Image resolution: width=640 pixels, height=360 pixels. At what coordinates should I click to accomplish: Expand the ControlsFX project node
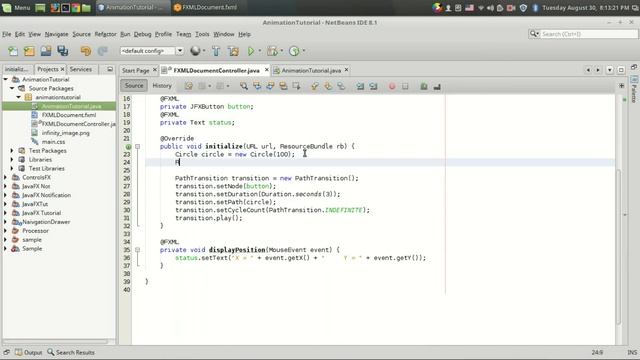point(6,177)
